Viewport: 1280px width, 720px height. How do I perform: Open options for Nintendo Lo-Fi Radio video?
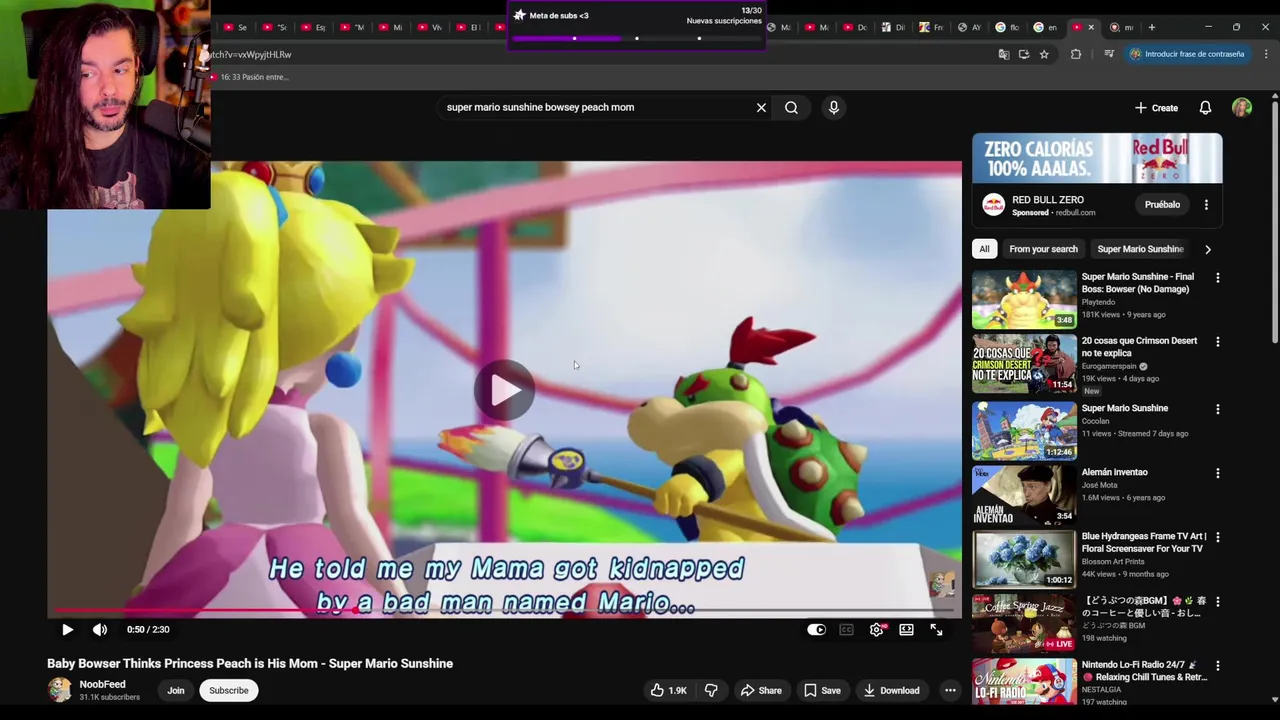(x=1217, y=666)
